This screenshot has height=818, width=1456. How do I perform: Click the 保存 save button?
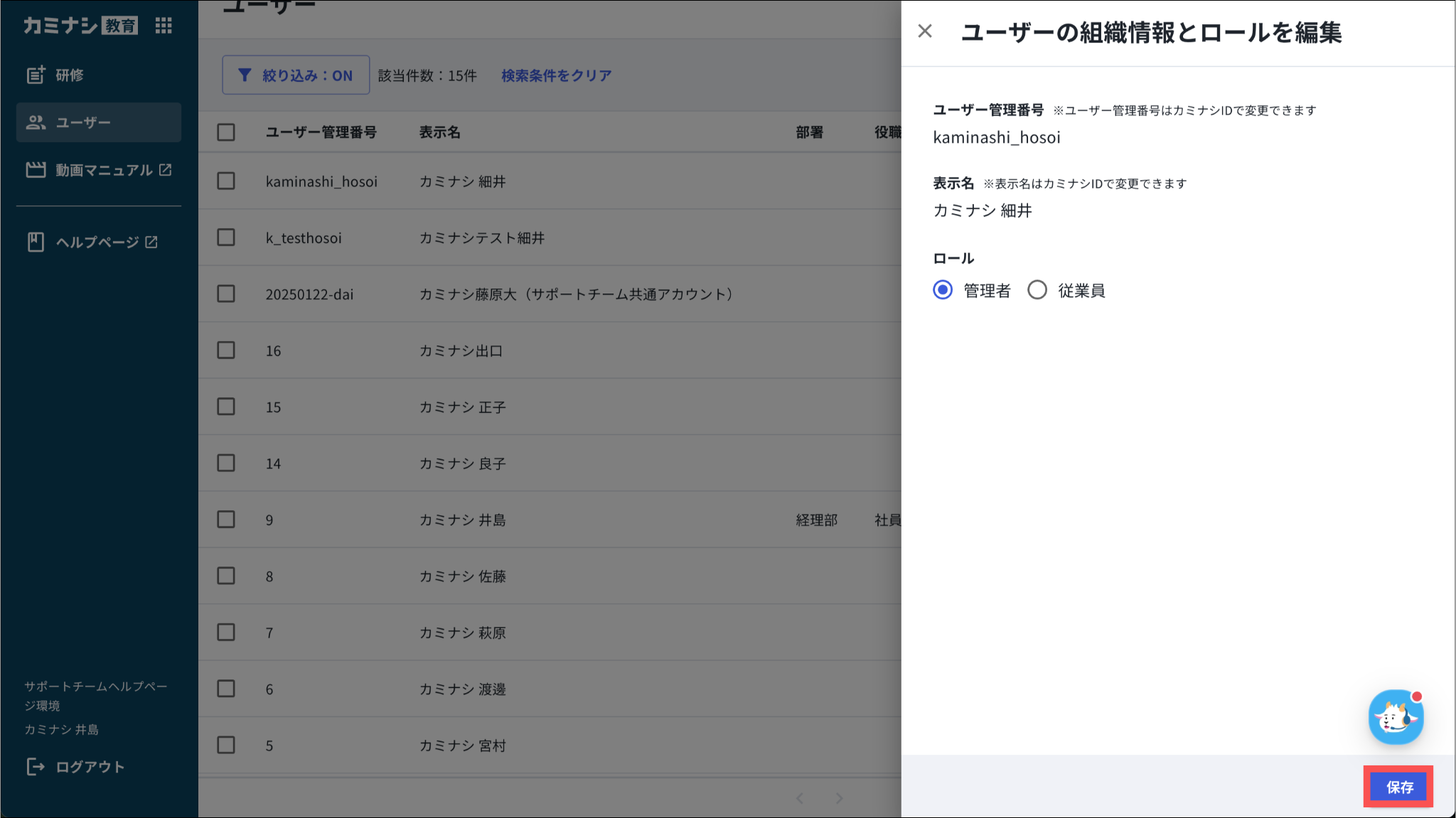[1398, 787]
